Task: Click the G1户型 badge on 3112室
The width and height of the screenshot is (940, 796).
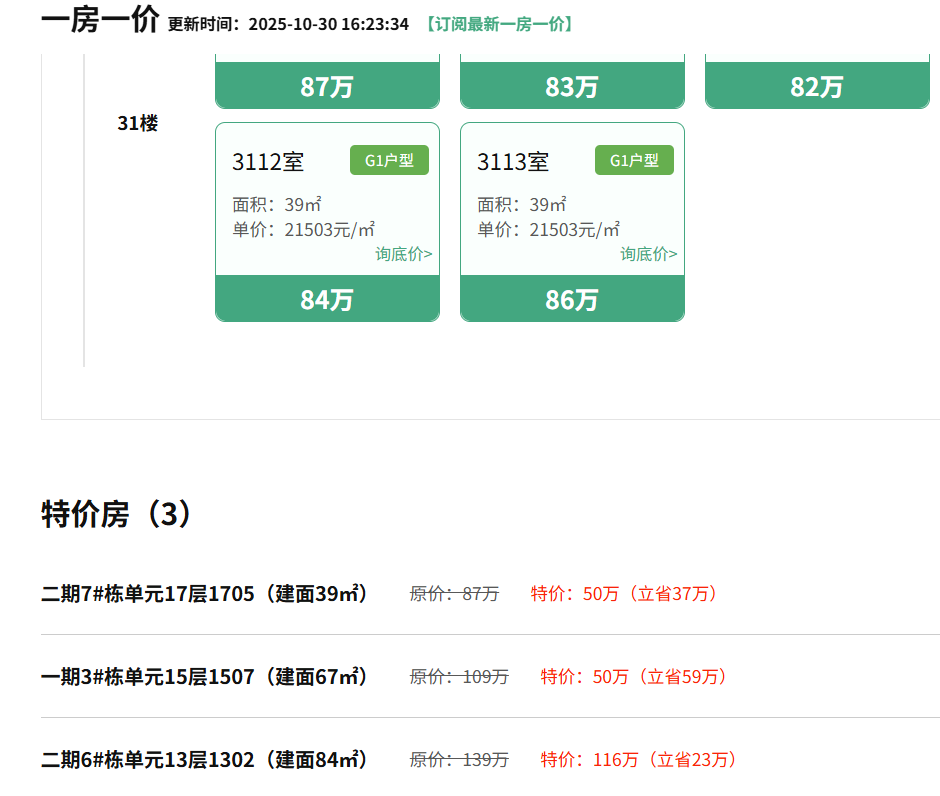Action: click(389, 160)
